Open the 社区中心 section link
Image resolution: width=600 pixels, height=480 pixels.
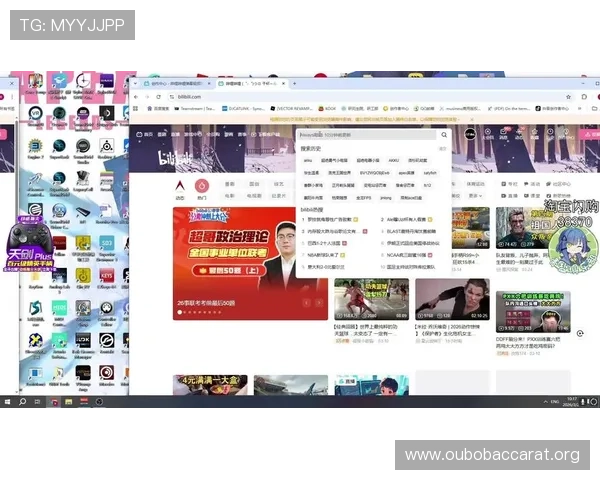(x=559, y=184)
